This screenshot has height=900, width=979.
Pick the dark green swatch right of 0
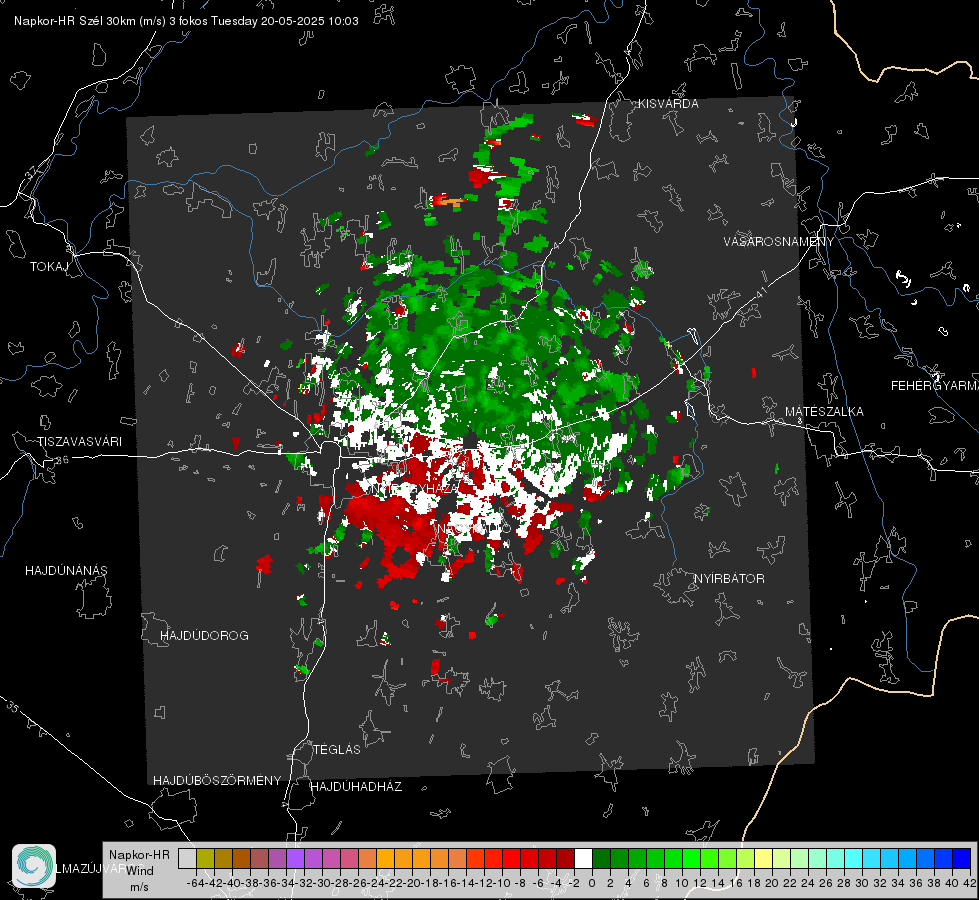coord(601,859)
